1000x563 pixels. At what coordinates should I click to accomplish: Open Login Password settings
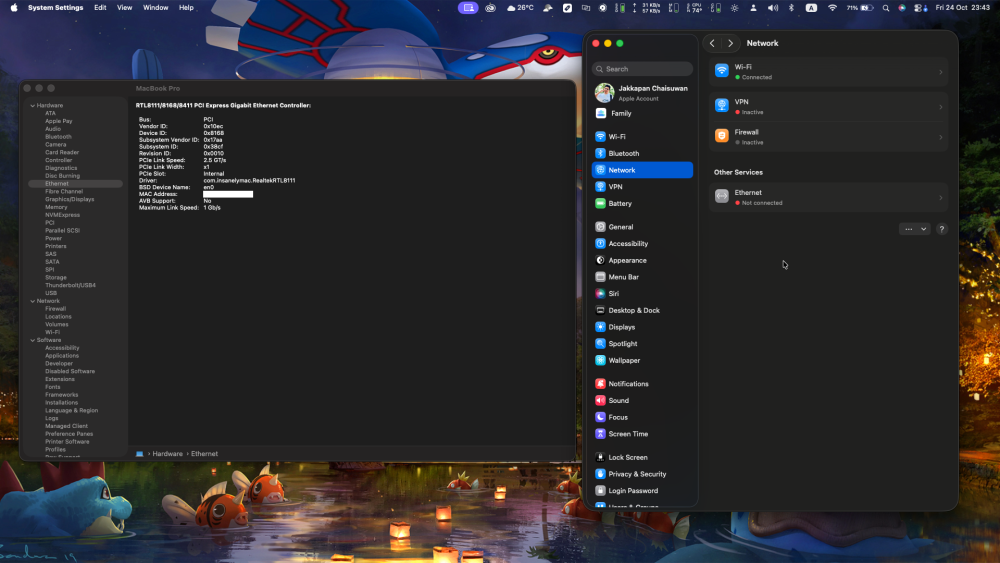pyautogui.click(x=642, y=490)
